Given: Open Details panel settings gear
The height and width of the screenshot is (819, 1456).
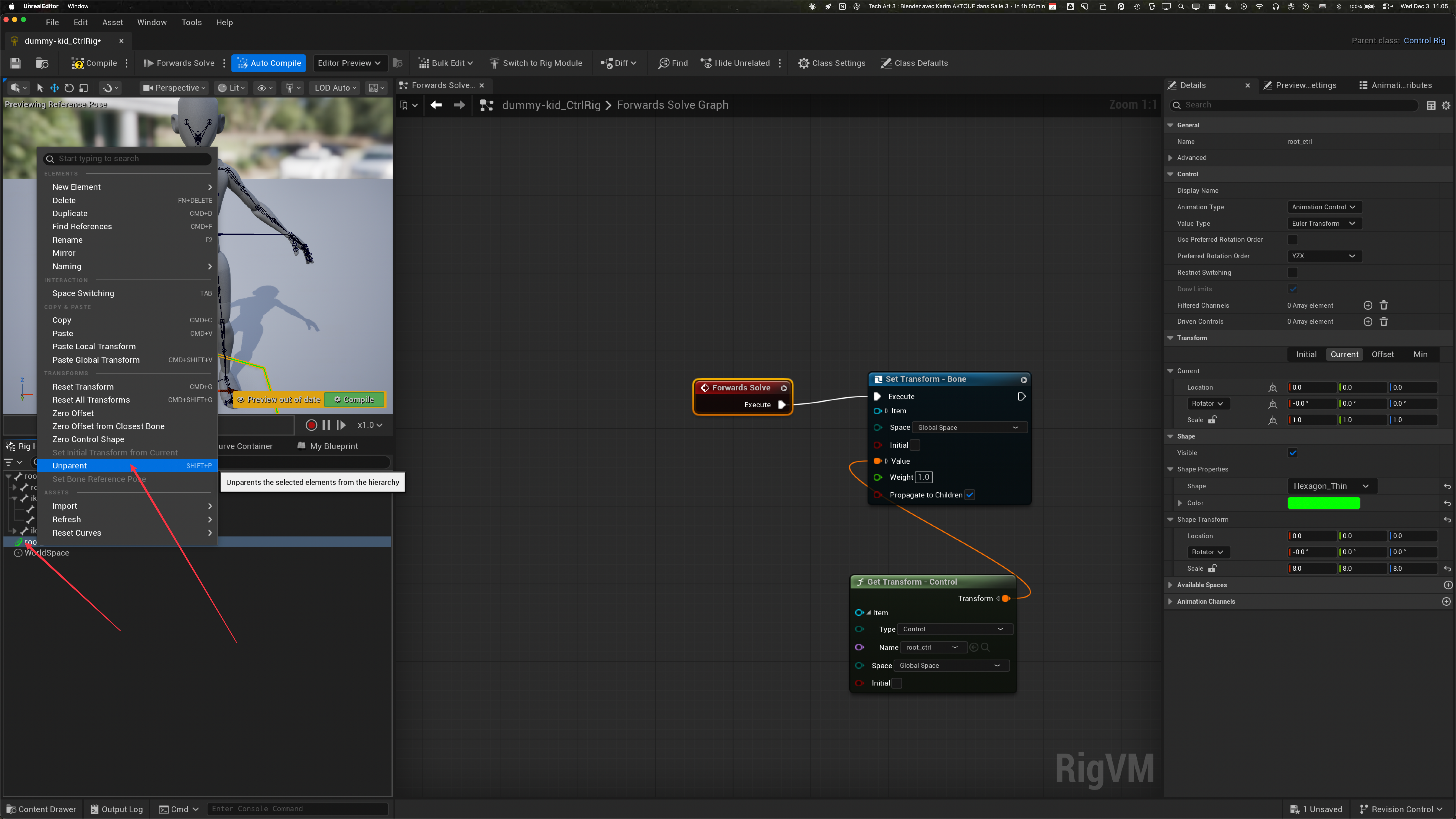Looking at the screenshot, I should (1446, 106).
